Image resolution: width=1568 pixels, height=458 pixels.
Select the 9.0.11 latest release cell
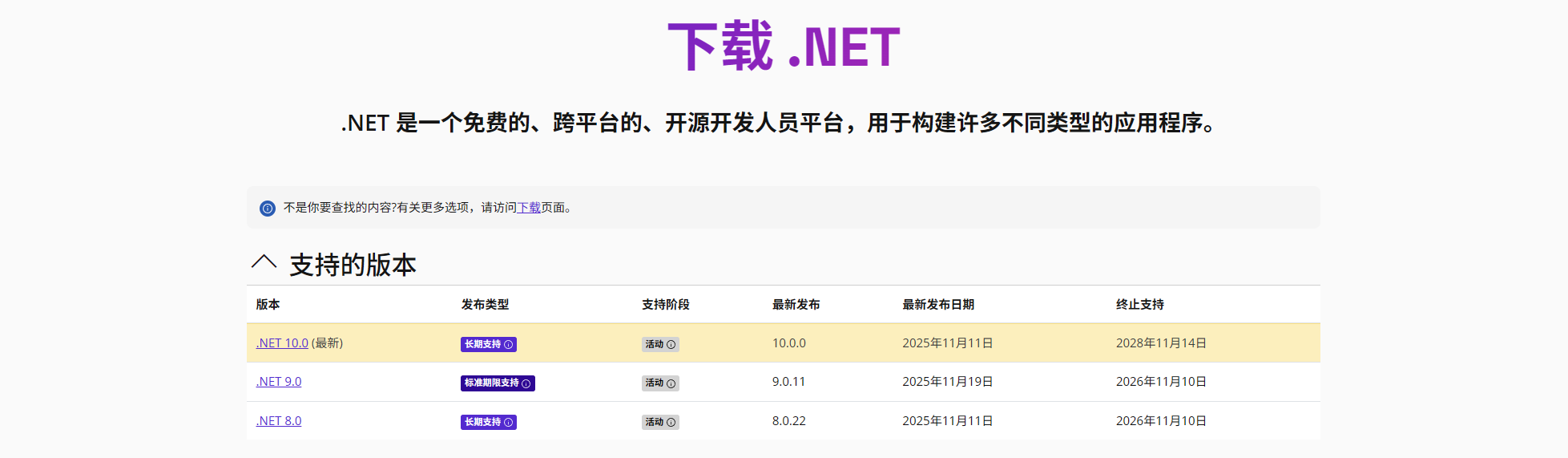pos(789,382)
